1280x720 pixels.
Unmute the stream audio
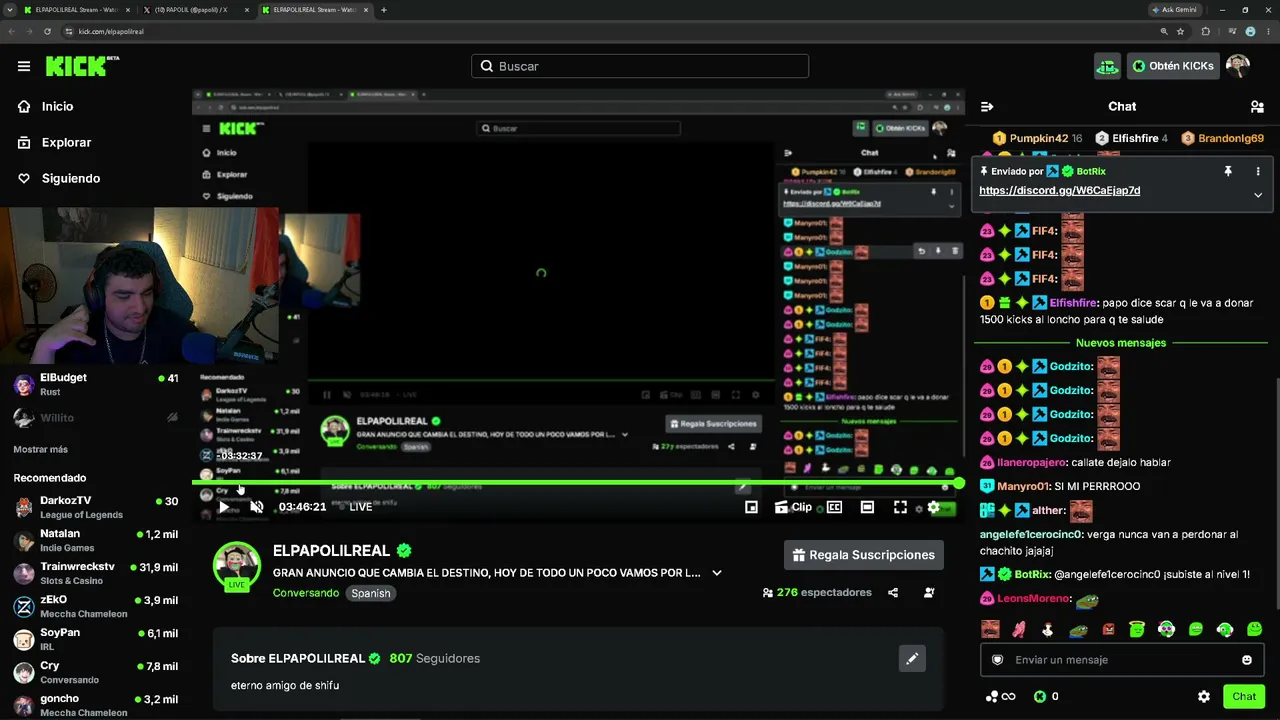tap(257, 507)
